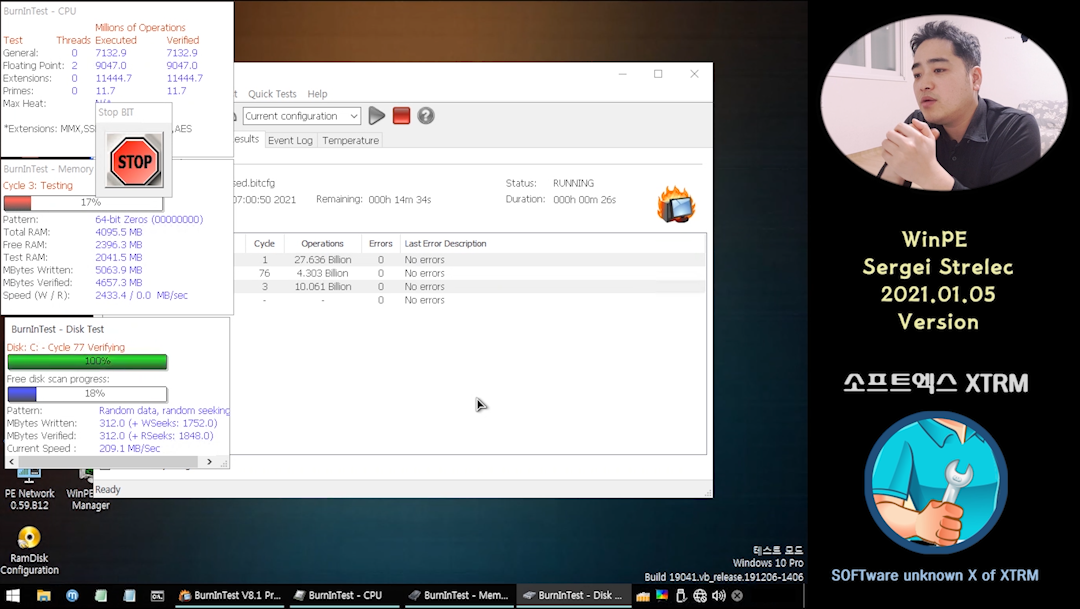Start tests with the play arrow icon
1080x609 pixels.
click(x=377, y=116)
